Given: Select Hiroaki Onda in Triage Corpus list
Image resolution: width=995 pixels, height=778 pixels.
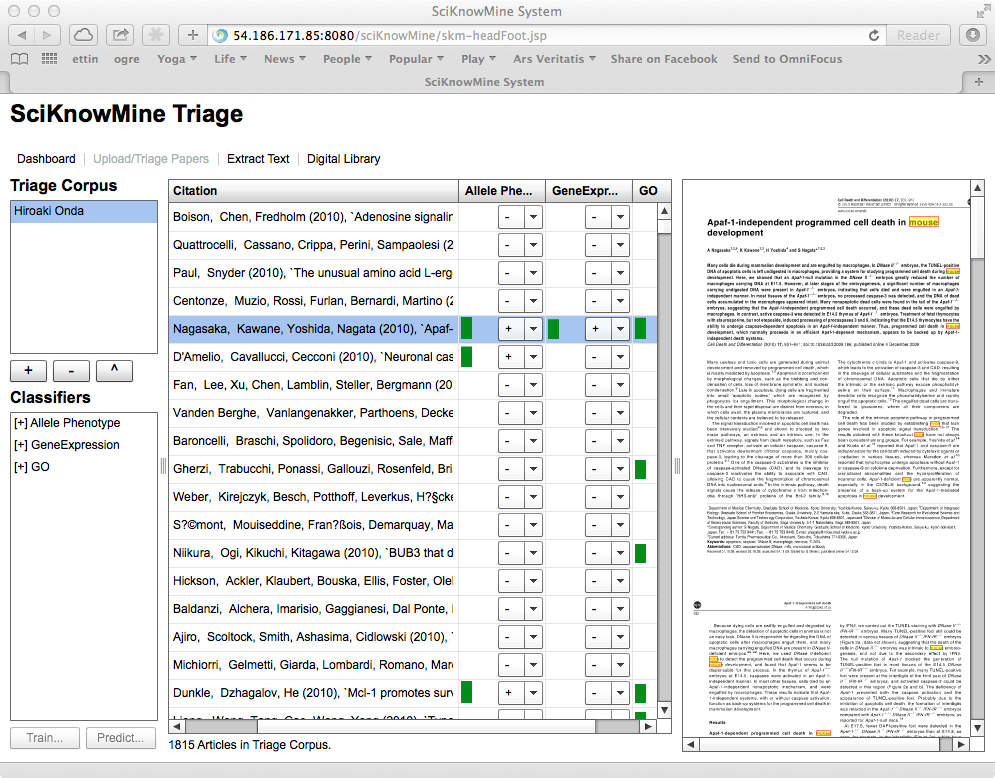Looking at the screenshot, I should [x=84, y=211].
